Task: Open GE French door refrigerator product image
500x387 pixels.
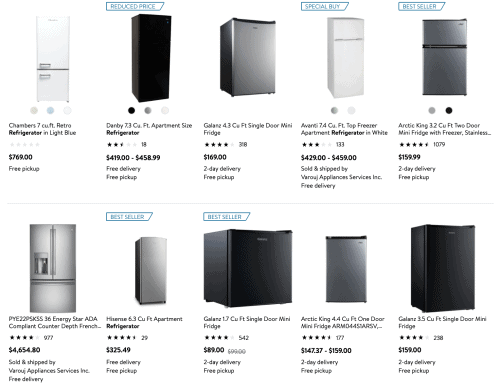Action: pos(53,268)
